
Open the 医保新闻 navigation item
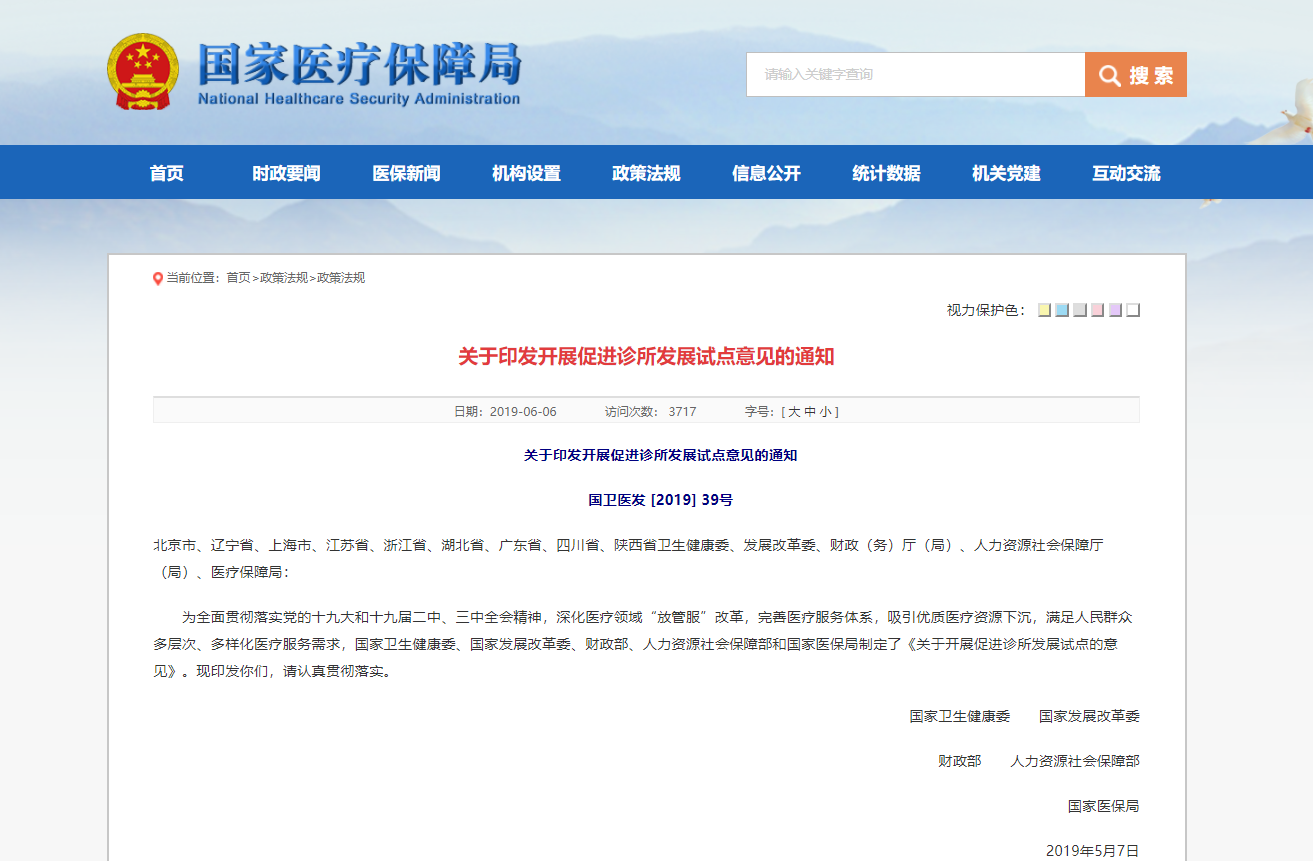click(406, 173)
